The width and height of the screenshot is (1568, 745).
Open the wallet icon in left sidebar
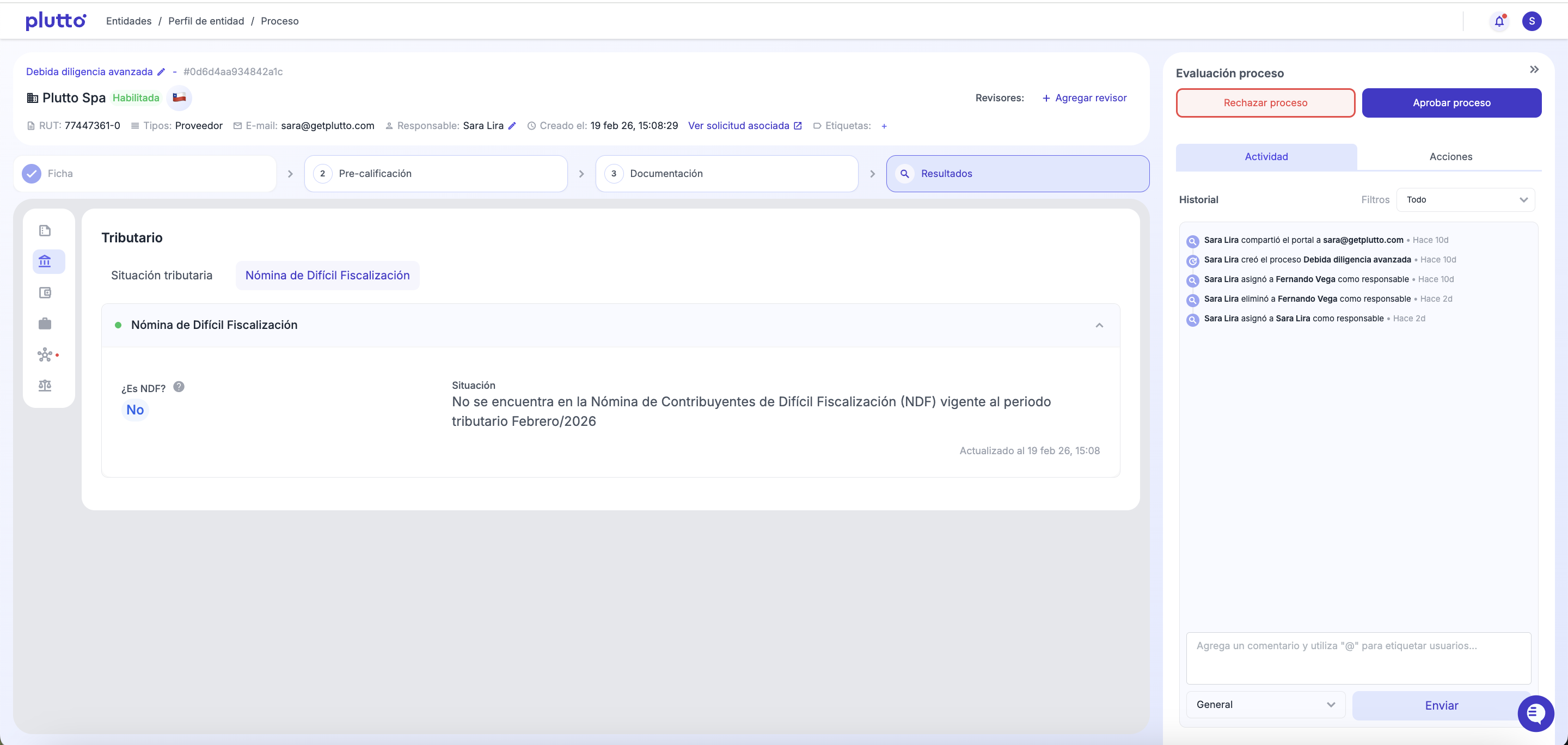coord(45,293)
